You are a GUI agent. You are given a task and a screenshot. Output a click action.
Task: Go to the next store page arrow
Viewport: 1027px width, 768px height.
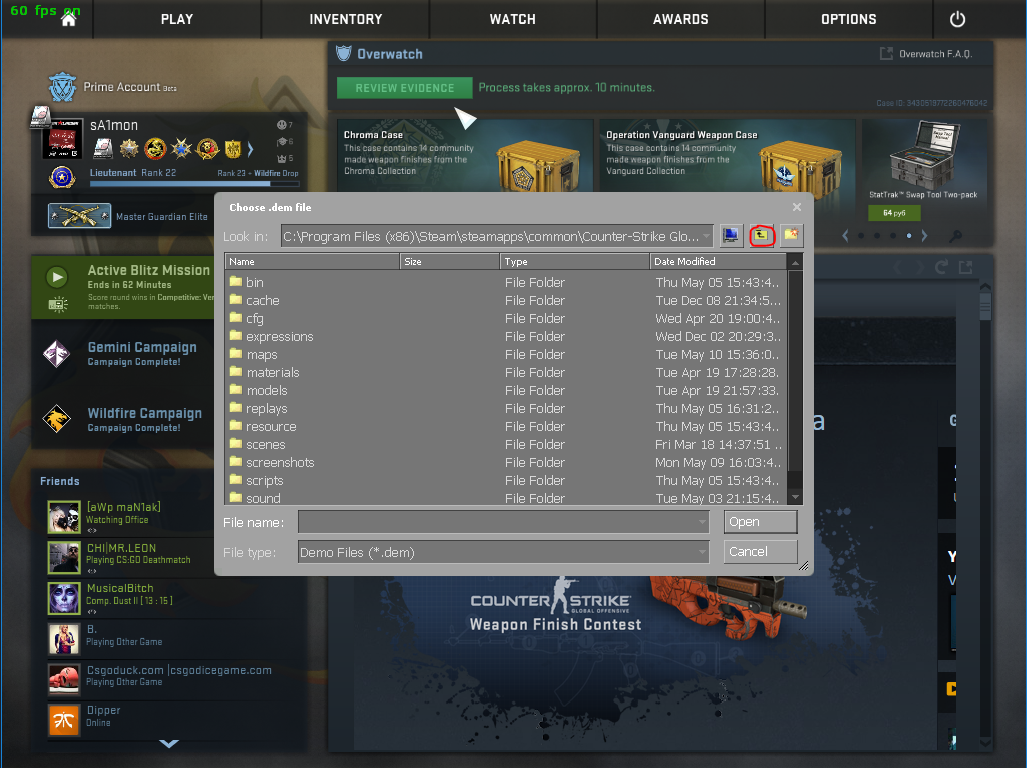(924, 236)
